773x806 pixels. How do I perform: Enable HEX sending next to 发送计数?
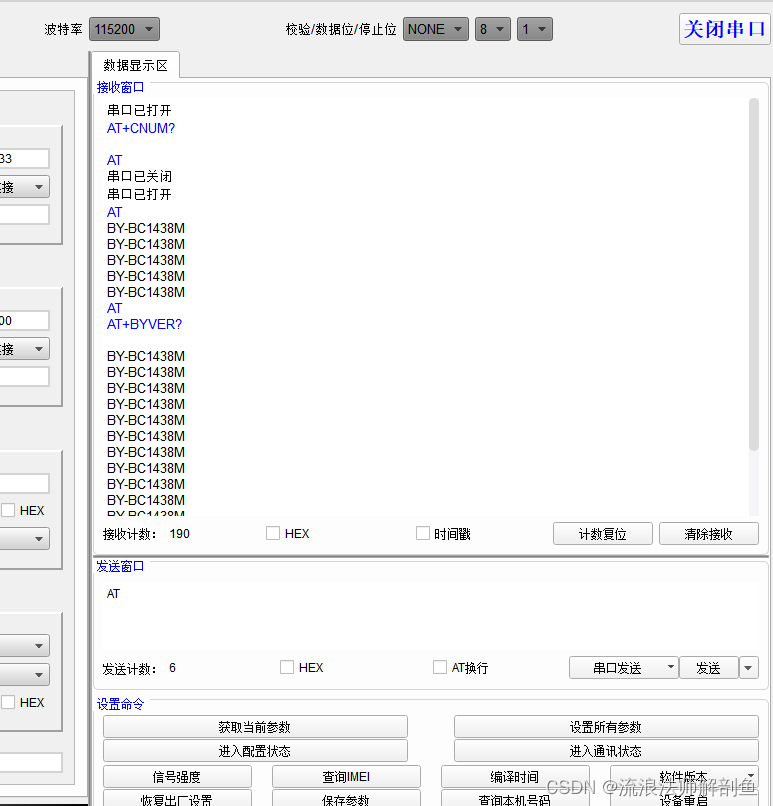tap(287, 667)
